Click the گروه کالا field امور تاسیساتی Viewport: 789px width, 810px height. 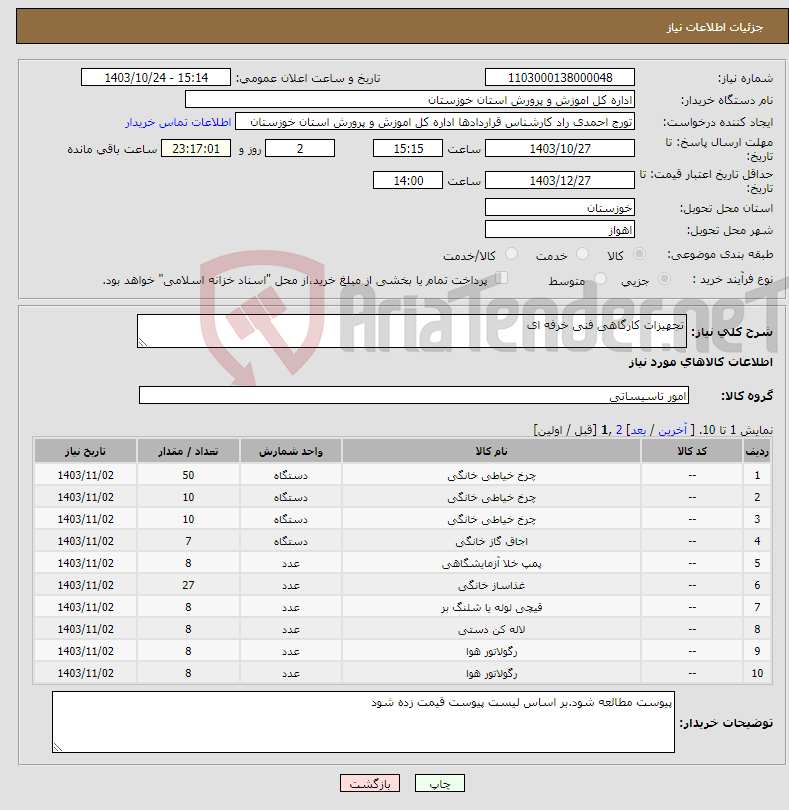[x=414, y=395]
